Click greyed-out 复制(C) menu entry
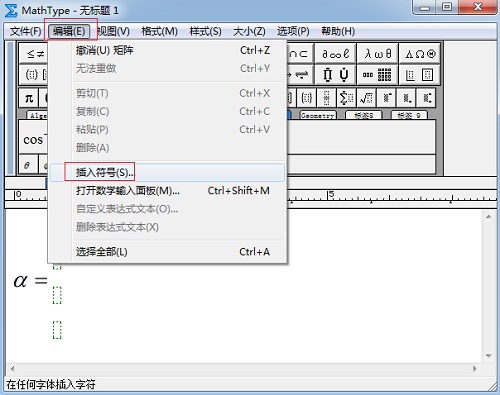Screen dimensions: 500x395 (167, 111)
